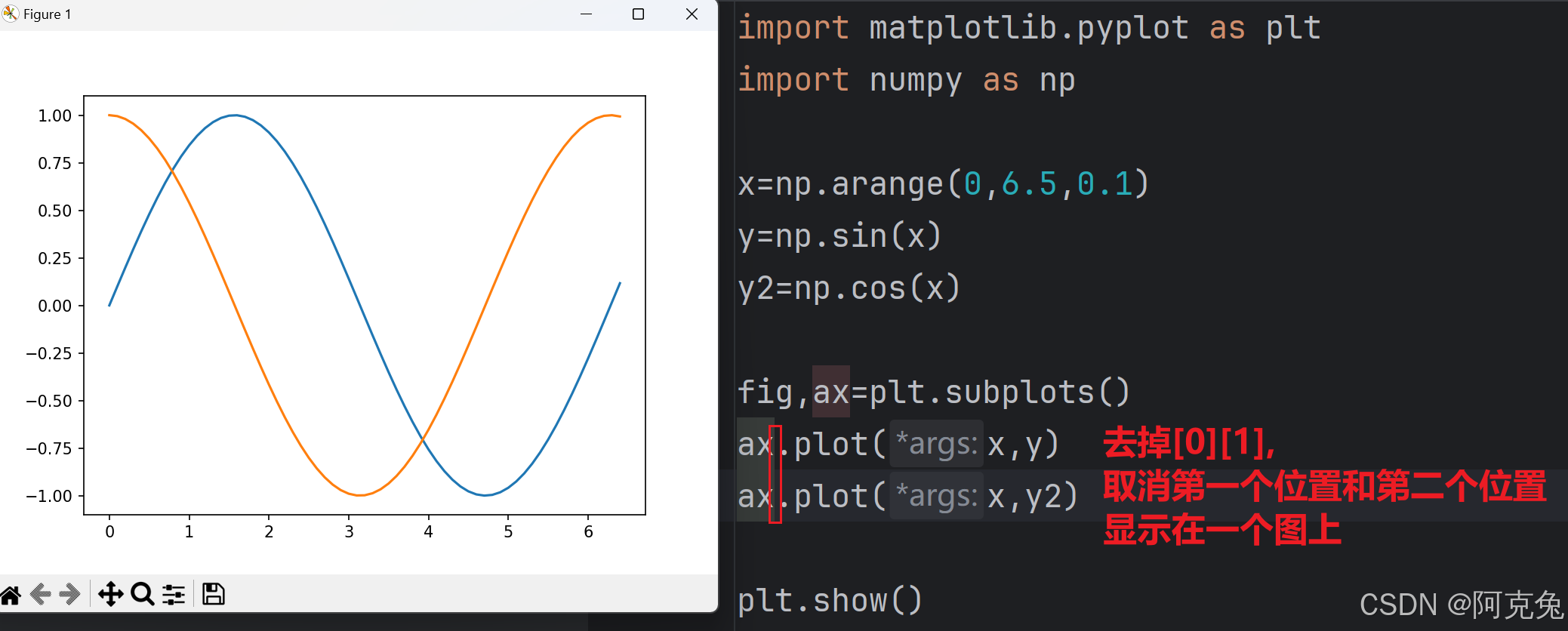Viewport: 1568px width, 631px height.
Task: Click the Figure 1 window title text
Action: pyautogui.click(x=48, y=14)
